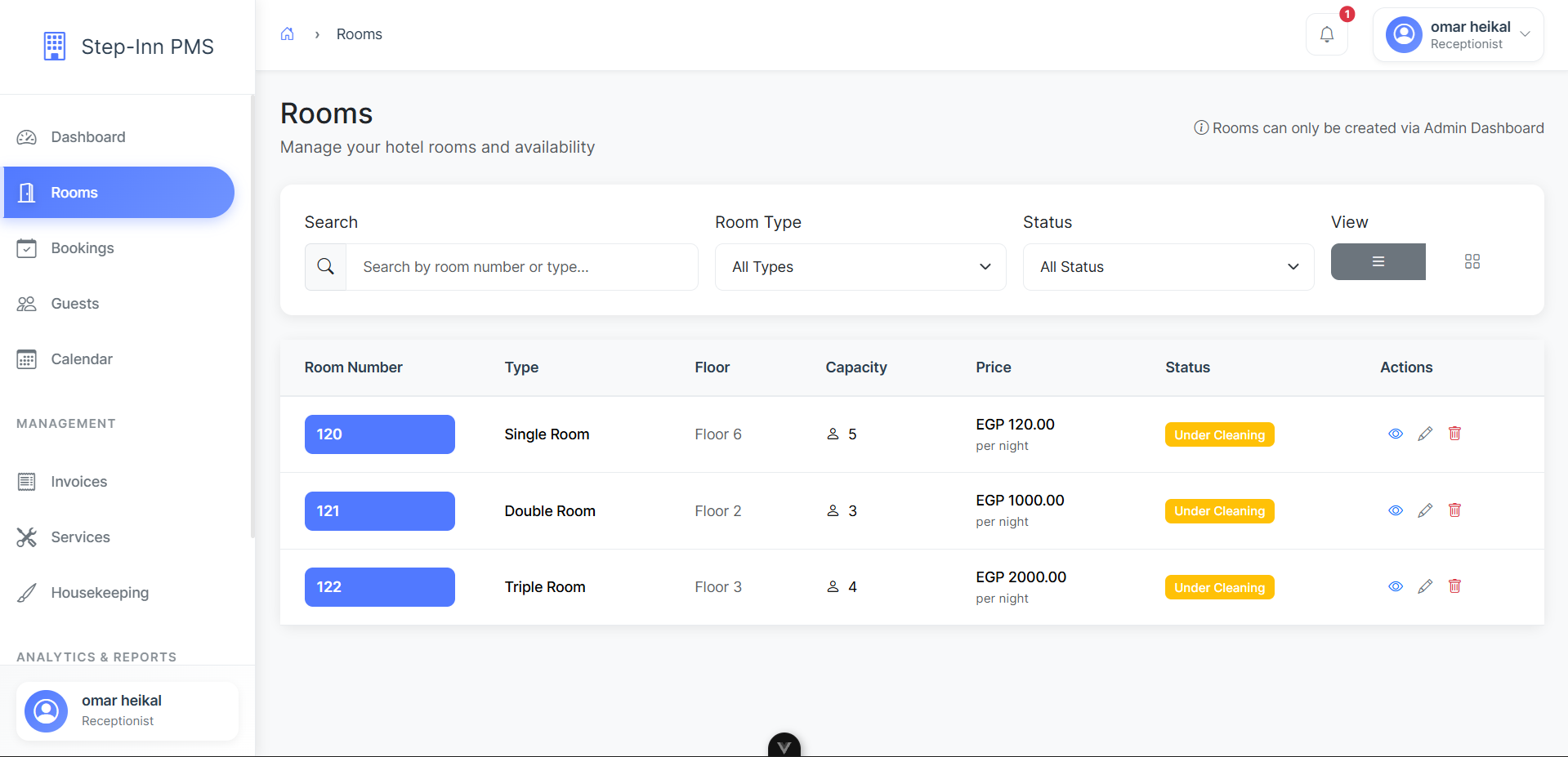Click the Rooms breadcrumb link

tap(359, 33)
